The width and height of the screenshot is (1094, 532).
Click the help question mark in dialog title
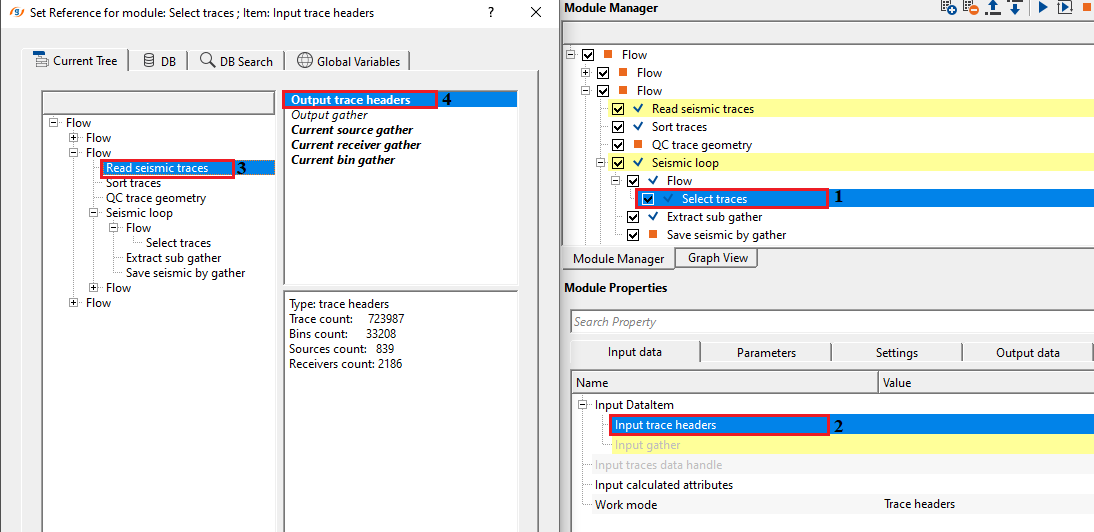(x=490, y=13)
